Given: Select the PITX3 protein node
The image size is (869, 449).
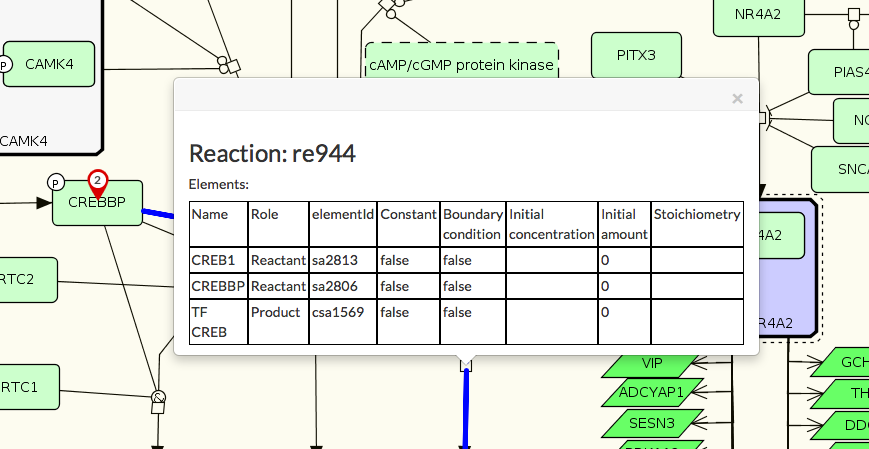Looking at the screenshot, I should click(636, 55).
